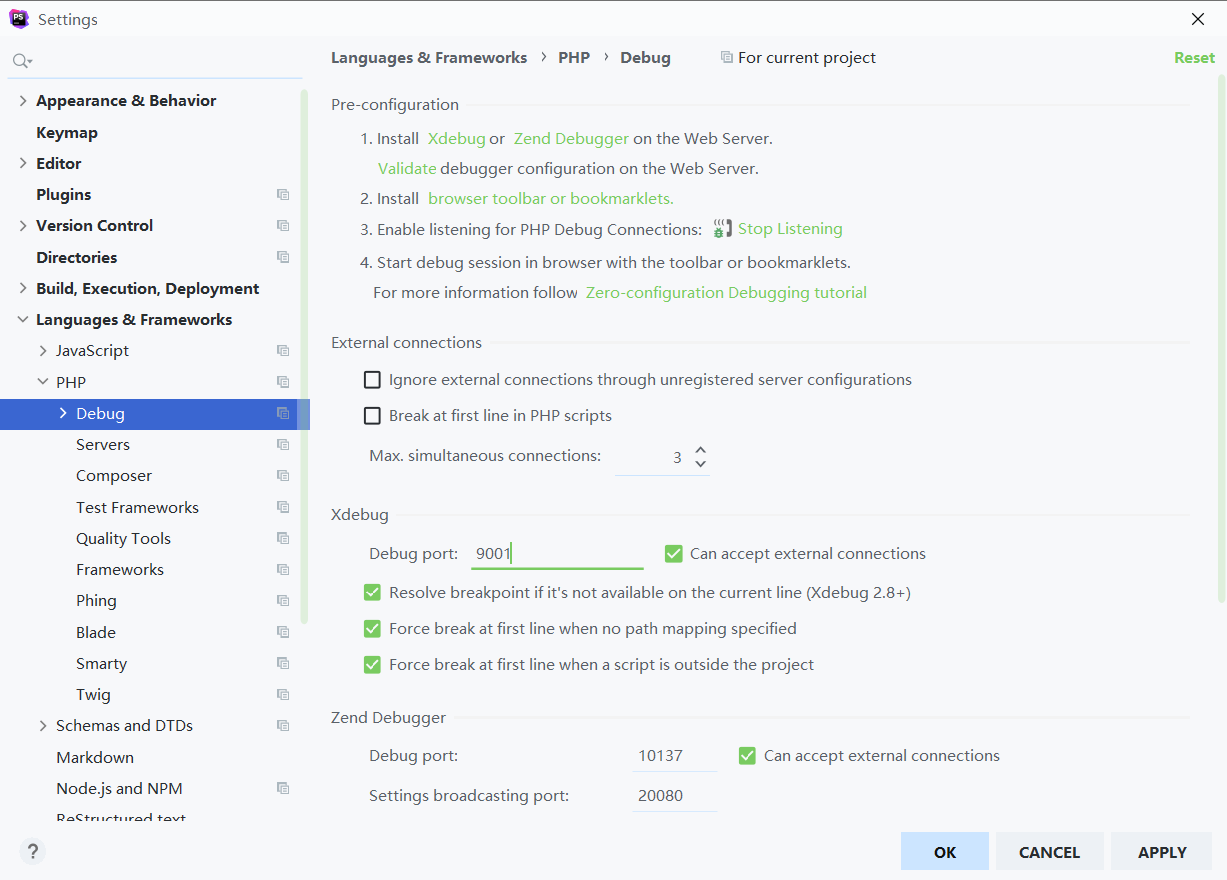
Task: Click the project-level icon beside PHP
Action: (x=283, y=382)
